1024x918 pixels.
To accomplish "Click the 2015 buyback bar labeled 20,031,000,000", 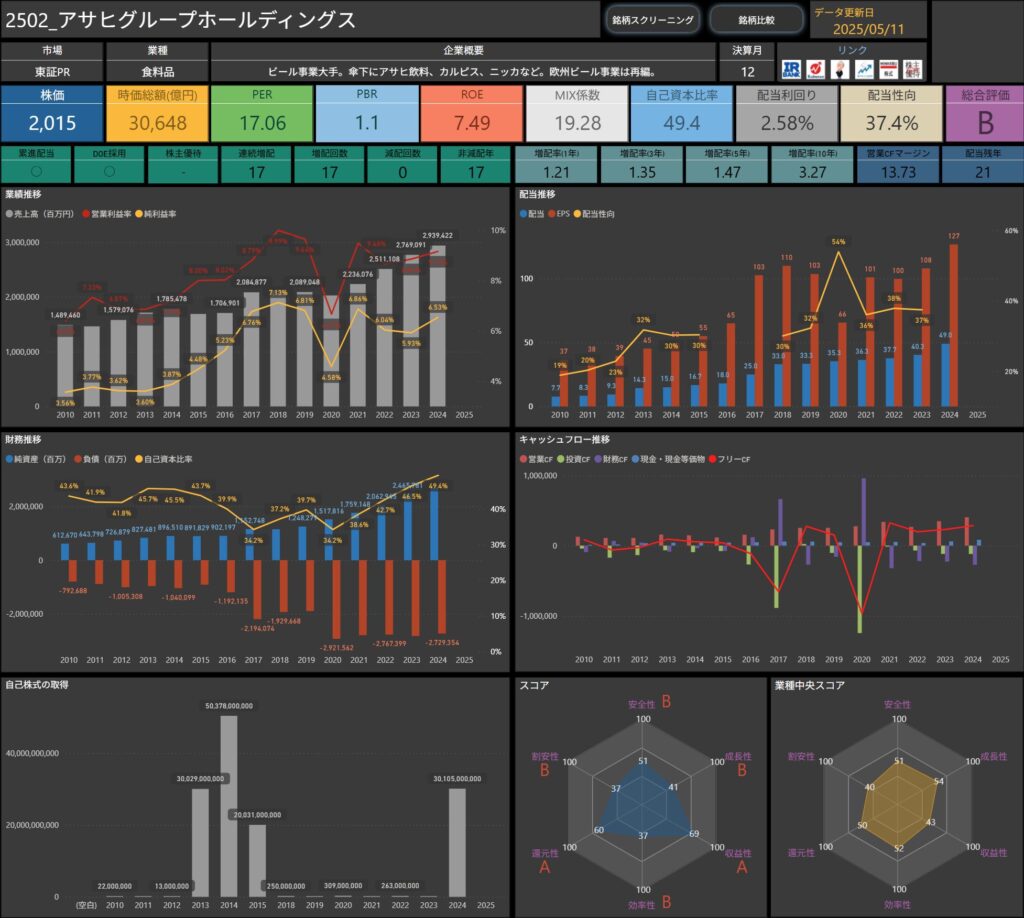I will click(257, 861).
